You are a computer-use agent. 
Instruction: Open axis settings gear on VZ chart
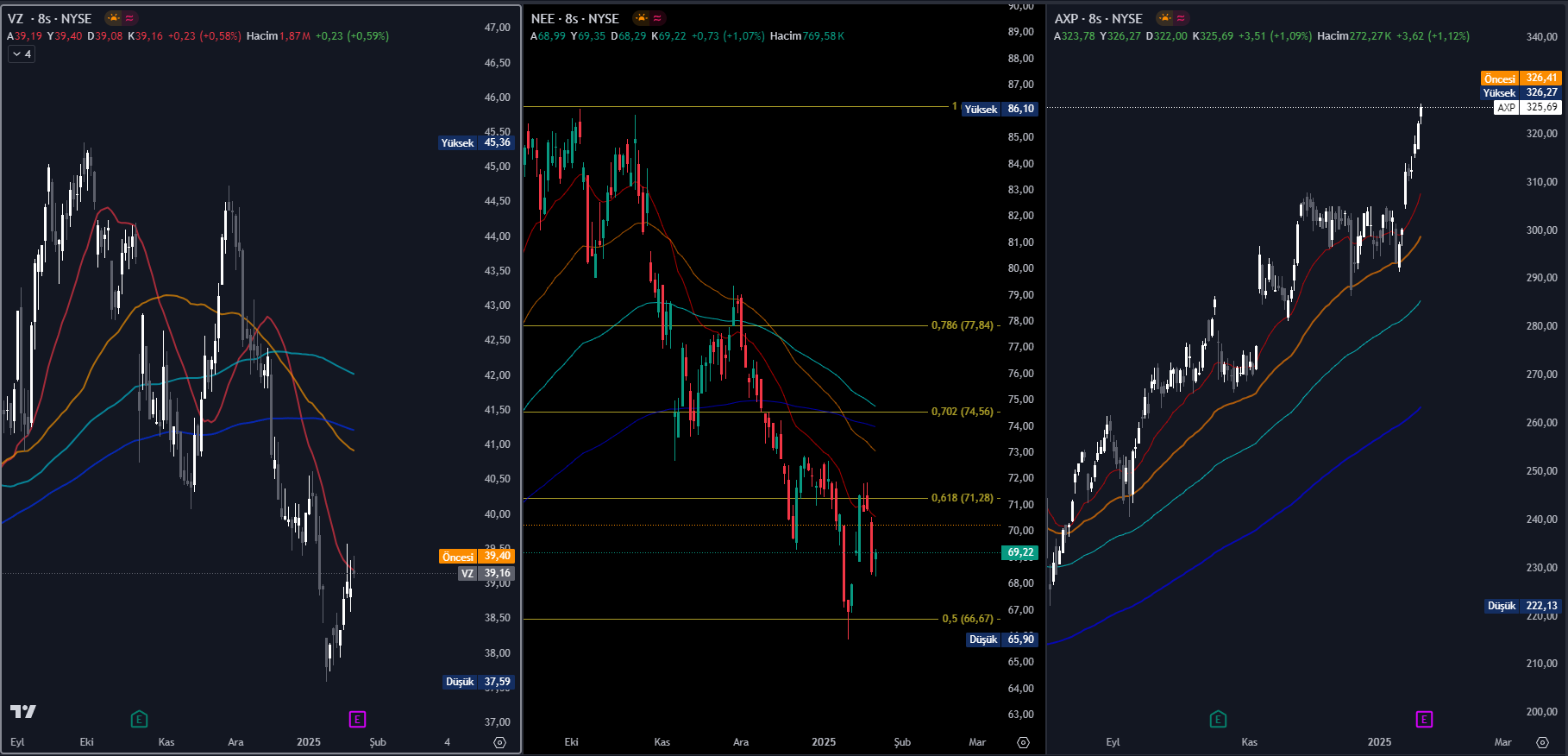coord(499,742)
